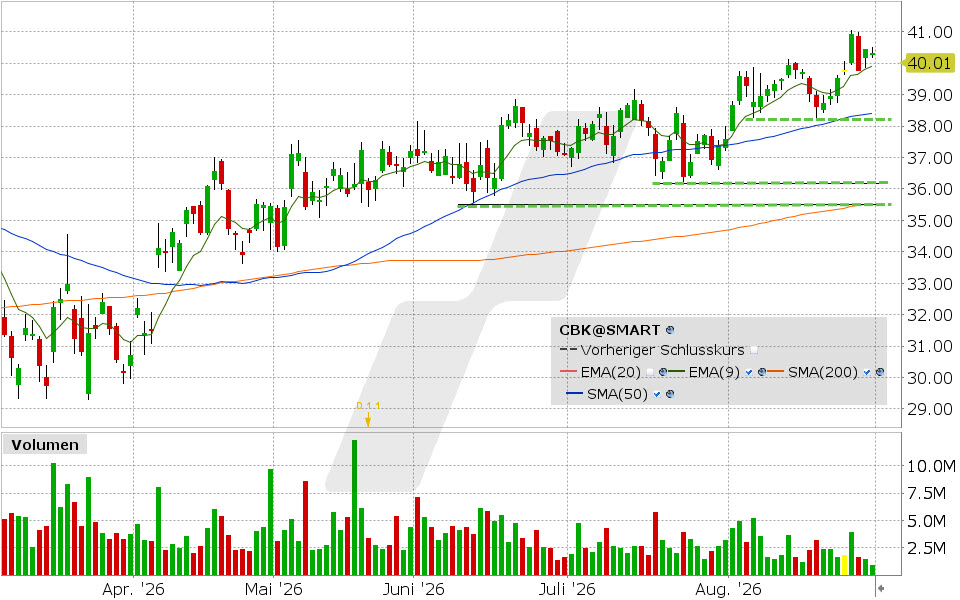The width and height of the screenshot is (960, 600).
Task: Click the 5.0M volume axis value
Action: pyautogui.click(x=927, y=521)
